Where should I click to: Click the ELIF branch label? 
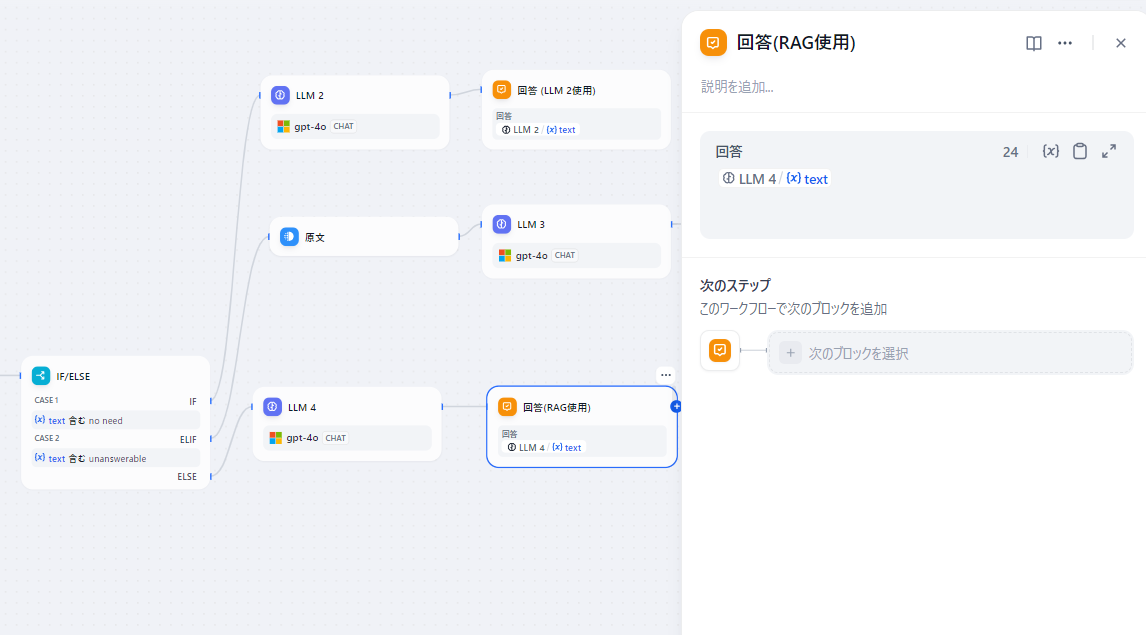click(x=188, y=439)
